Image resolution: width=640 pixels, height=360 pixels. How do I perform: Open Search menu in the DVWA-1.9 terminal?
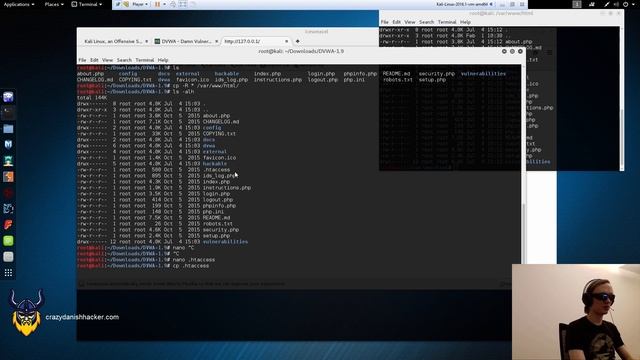[x=124, y=60]
